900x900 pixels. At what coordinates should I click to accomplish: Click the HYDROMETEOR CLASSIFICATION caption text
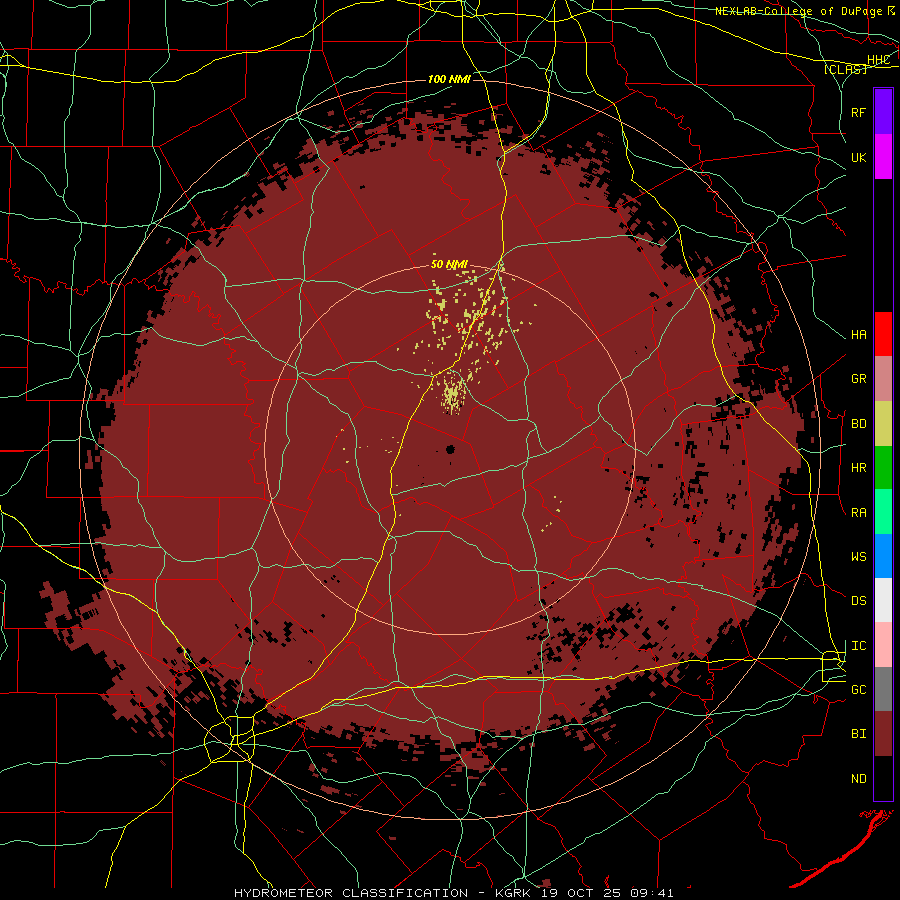click(x=351, y=893)
